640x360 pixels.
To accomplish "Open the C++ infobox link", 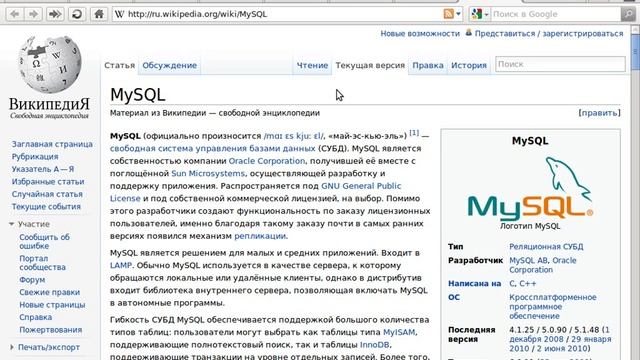I will [x=528, y=283].
